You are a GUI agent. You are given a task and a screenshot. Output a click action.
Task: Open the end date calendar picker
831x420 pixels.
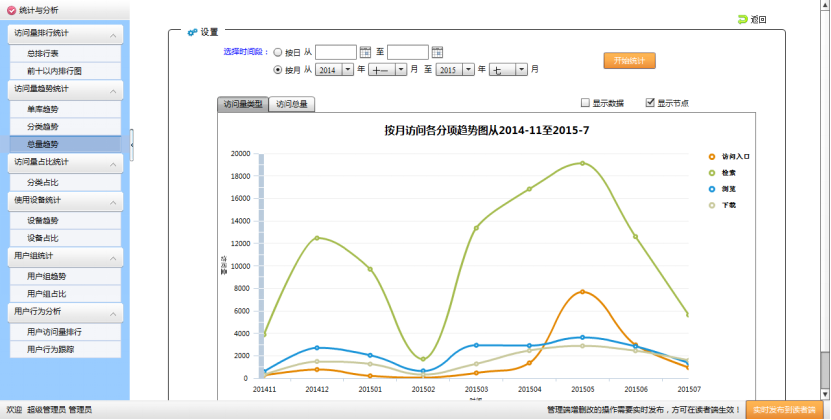pos(437,52)
